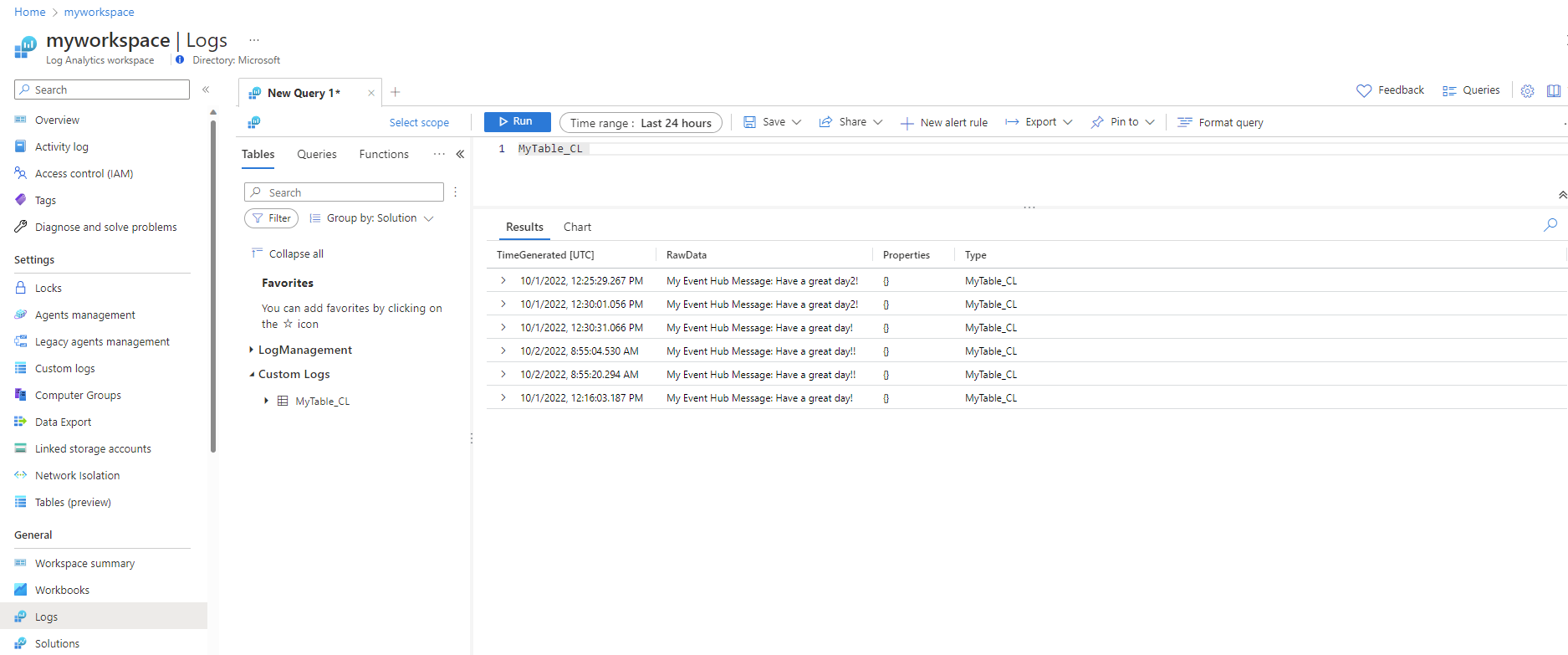Select the Chart tab
1568x655 pixels.
pyautogui.click(x=577, y=227)
